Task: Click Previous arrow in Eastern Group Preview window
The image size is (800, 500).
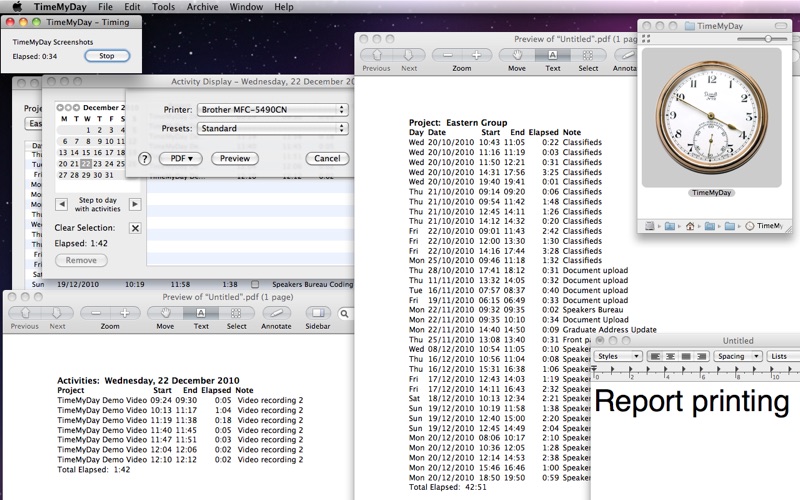Action: tap(377, 55)
